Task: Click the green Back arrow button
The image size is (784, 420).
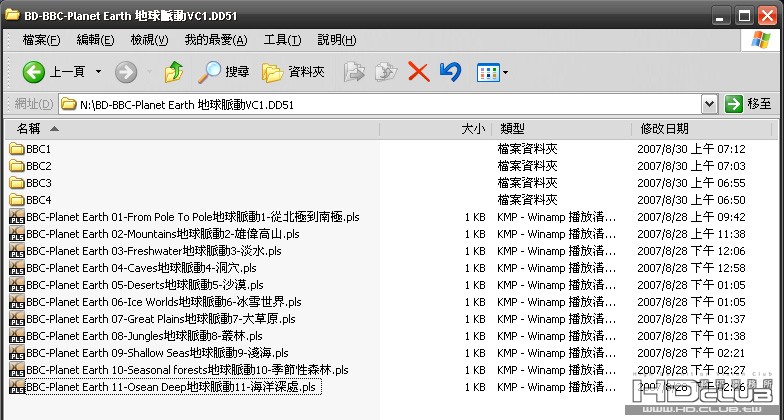Action: tap(34, 72)
